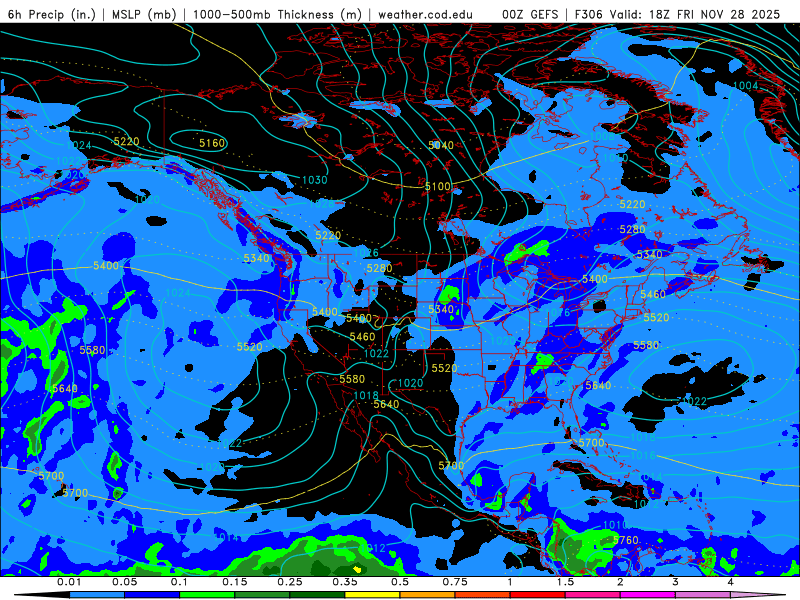Viewport: 800px width, 600px height.
Task: Click the dark green 0.25–0.35 legend swatch
Action: click(317, 595)
